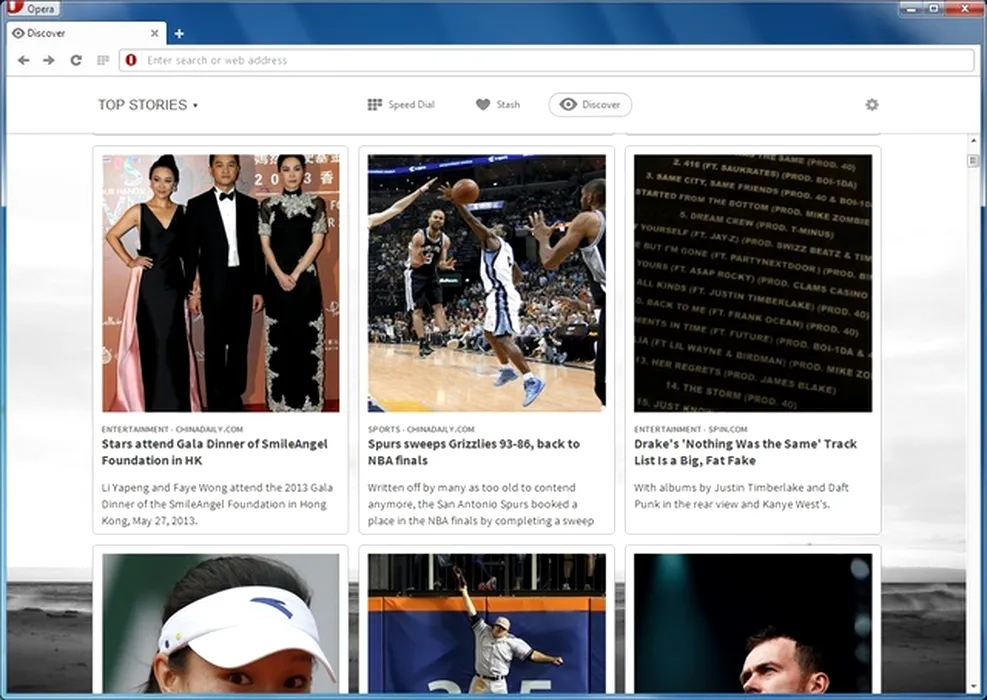Click the basketball game photo thumbnail
This screenshot has width=987, height=700.
tap(486, 283)
